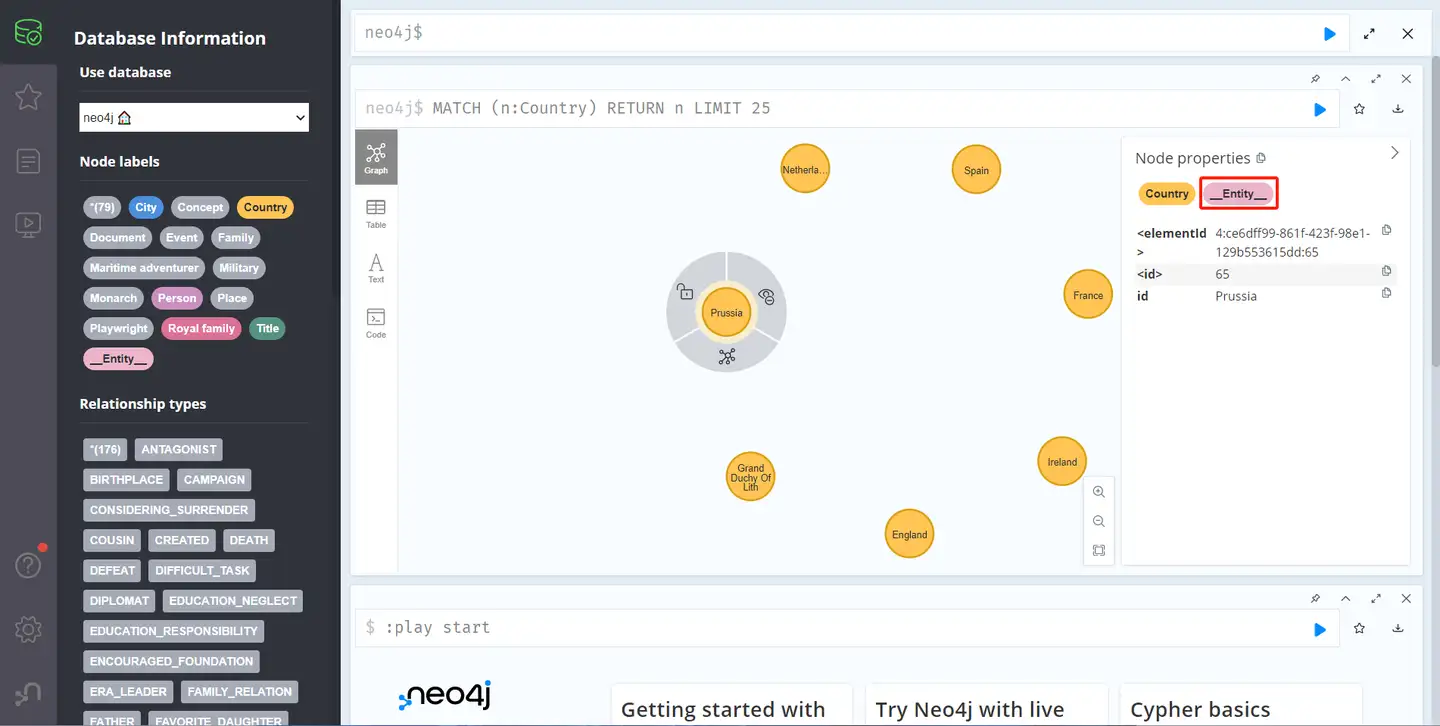Viewport: 1440px width, 726px height.
Task: Select the Netherlands node in graph
Action: pyautogui.click(x=805, y=170)
